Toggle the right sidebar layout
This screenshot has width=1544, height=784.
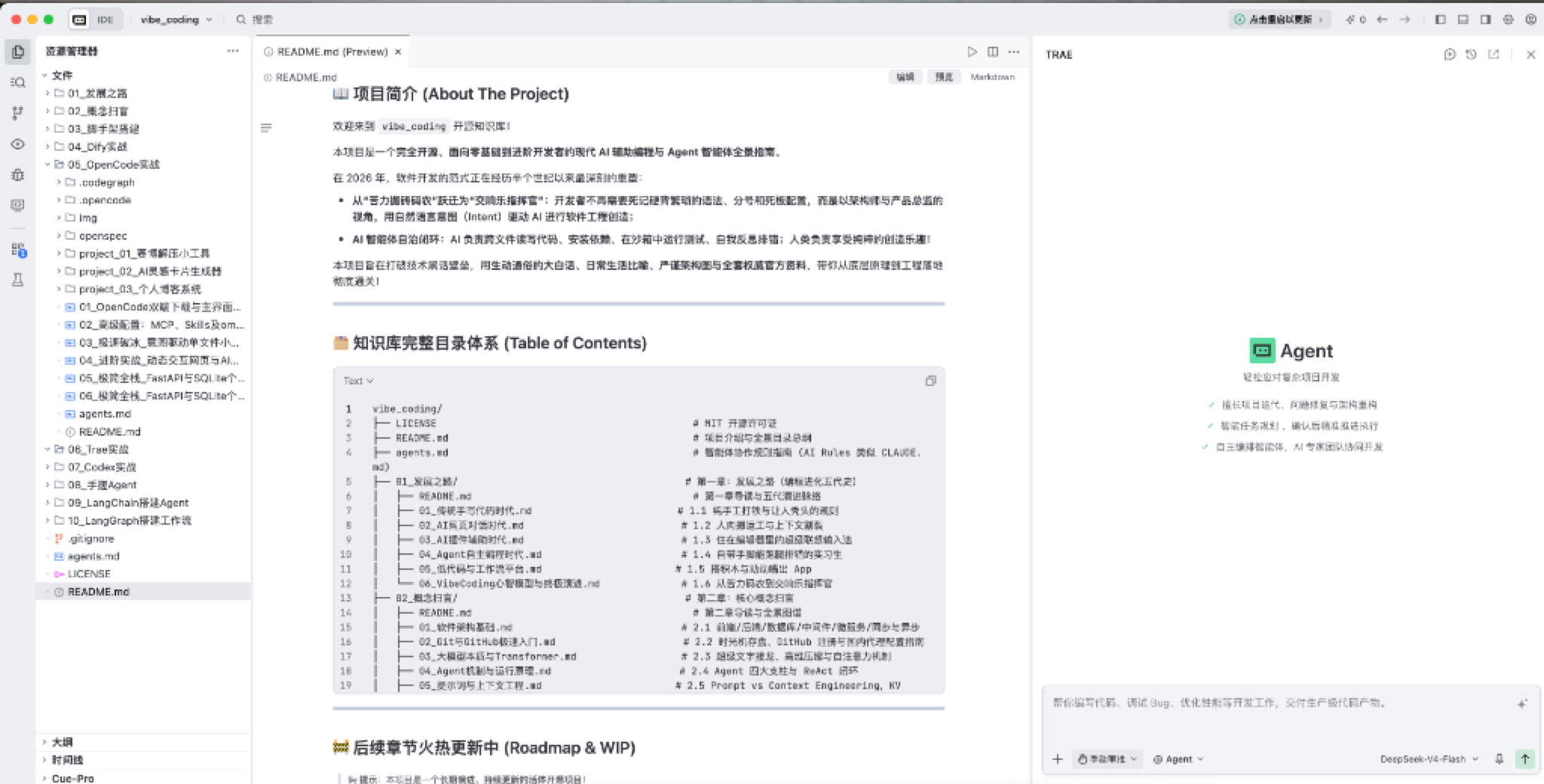(x=1485, y=20)
